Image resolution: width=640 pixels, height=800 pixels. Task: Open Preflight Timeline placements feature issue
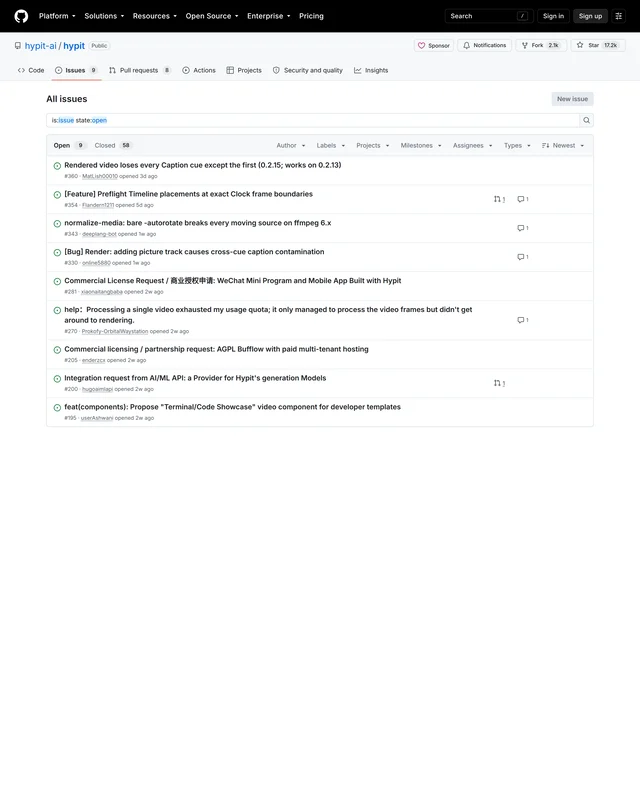pos(188,194)
